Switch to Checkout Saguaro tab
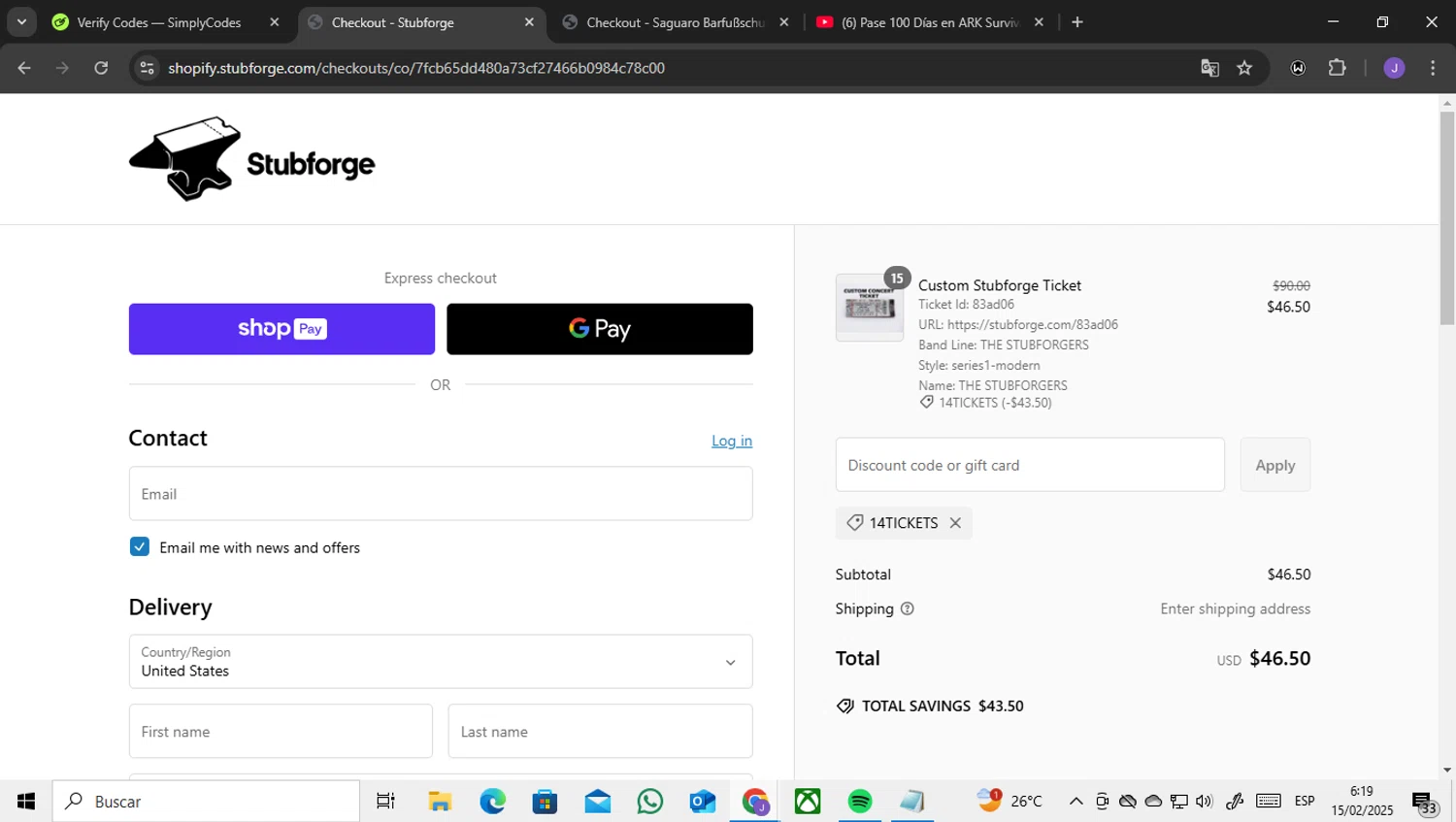 [676, 22]
